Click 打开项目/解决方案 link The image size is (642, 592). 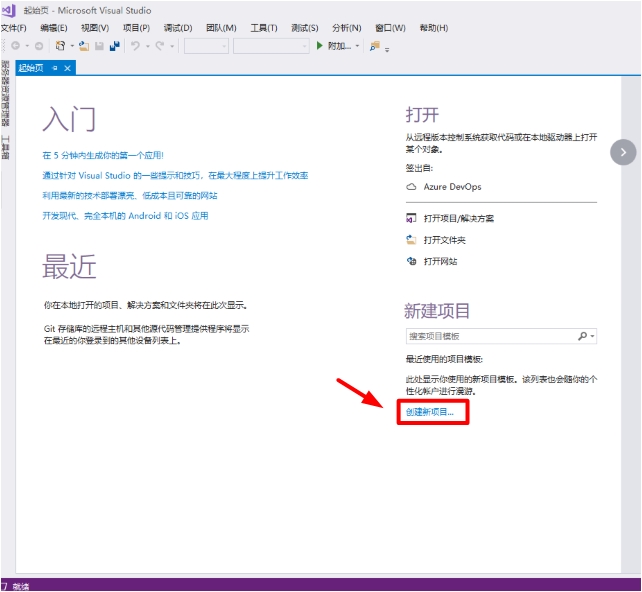point(459,218)
